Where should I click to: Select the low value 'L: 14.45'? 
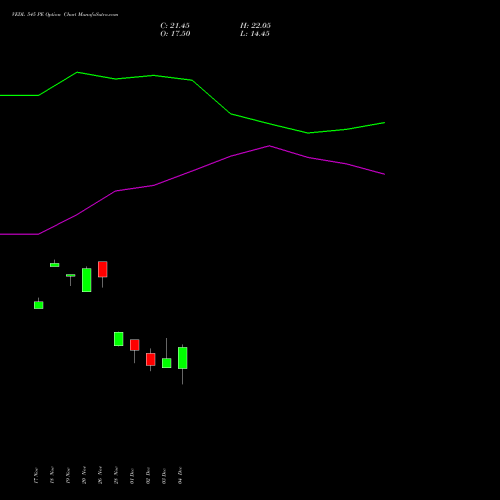[255, 34]
